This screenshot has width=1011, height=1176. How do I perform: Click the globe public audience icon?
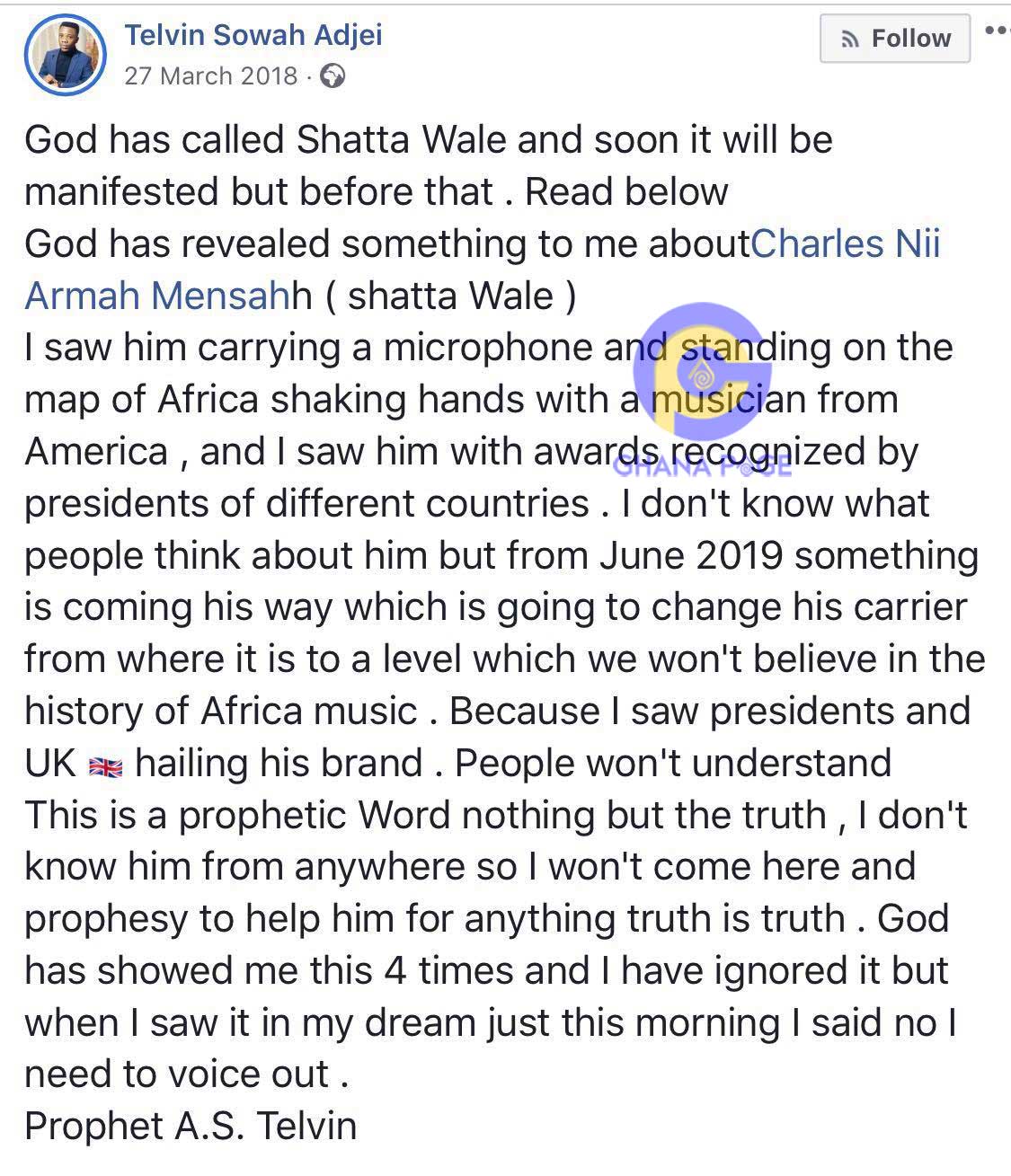pos(333,76)
